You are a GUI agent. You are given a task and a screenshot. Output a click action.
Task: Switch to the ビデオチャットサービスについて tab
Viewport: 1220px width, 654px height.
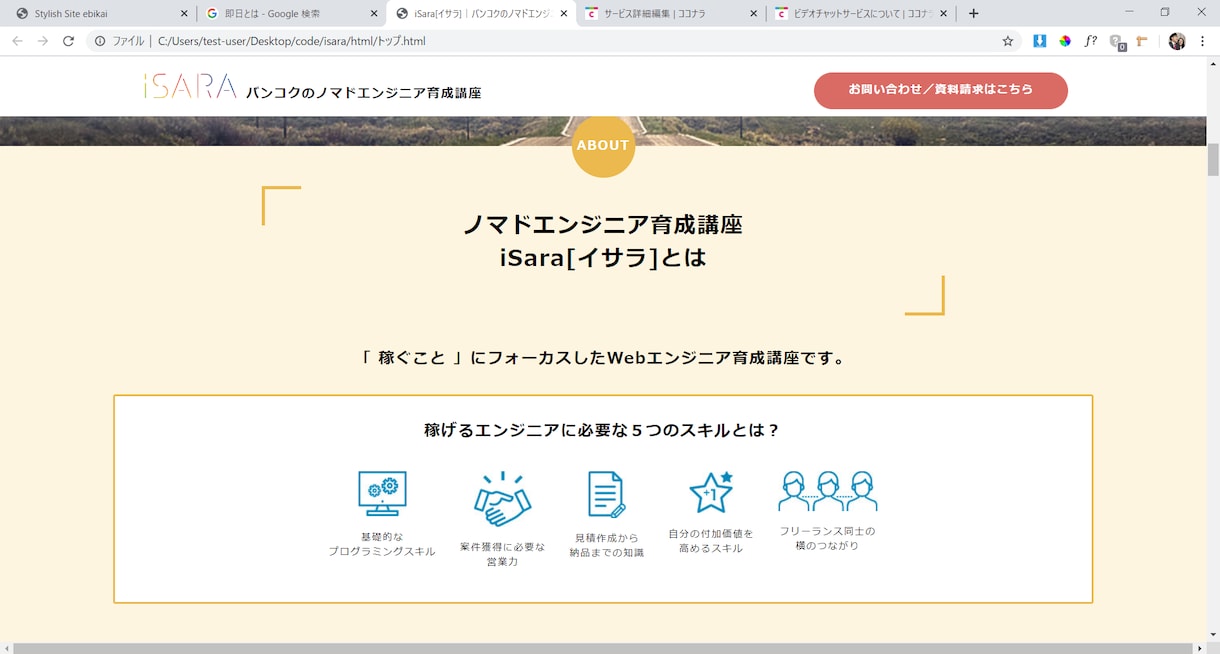tap(862, 14)
